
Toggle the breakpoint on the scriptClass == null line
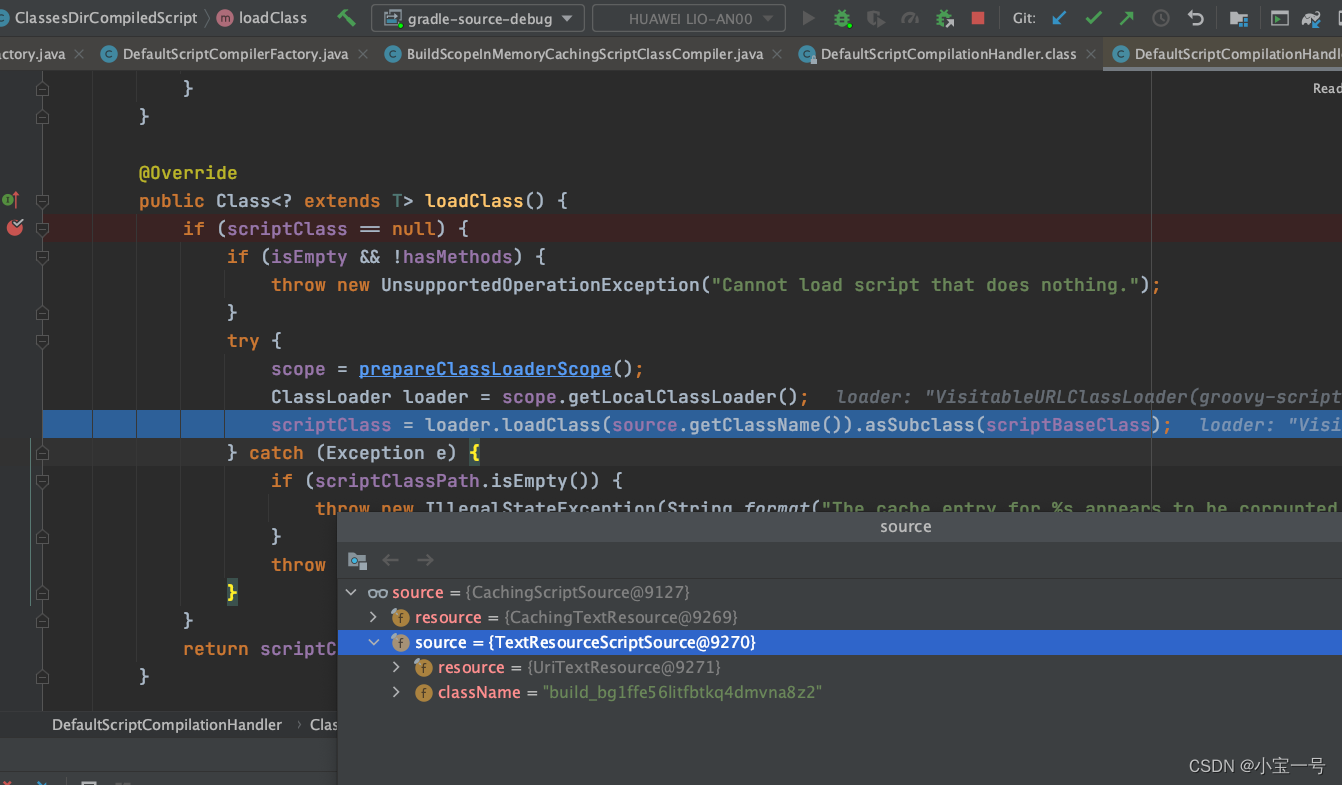tap(14, 228)
